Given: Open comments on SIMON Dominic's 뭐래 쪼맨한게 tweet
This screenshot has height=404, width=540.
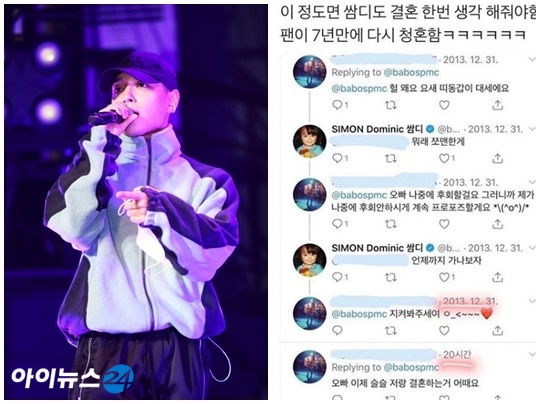Looking at the screenshot, I should (340, 158).
